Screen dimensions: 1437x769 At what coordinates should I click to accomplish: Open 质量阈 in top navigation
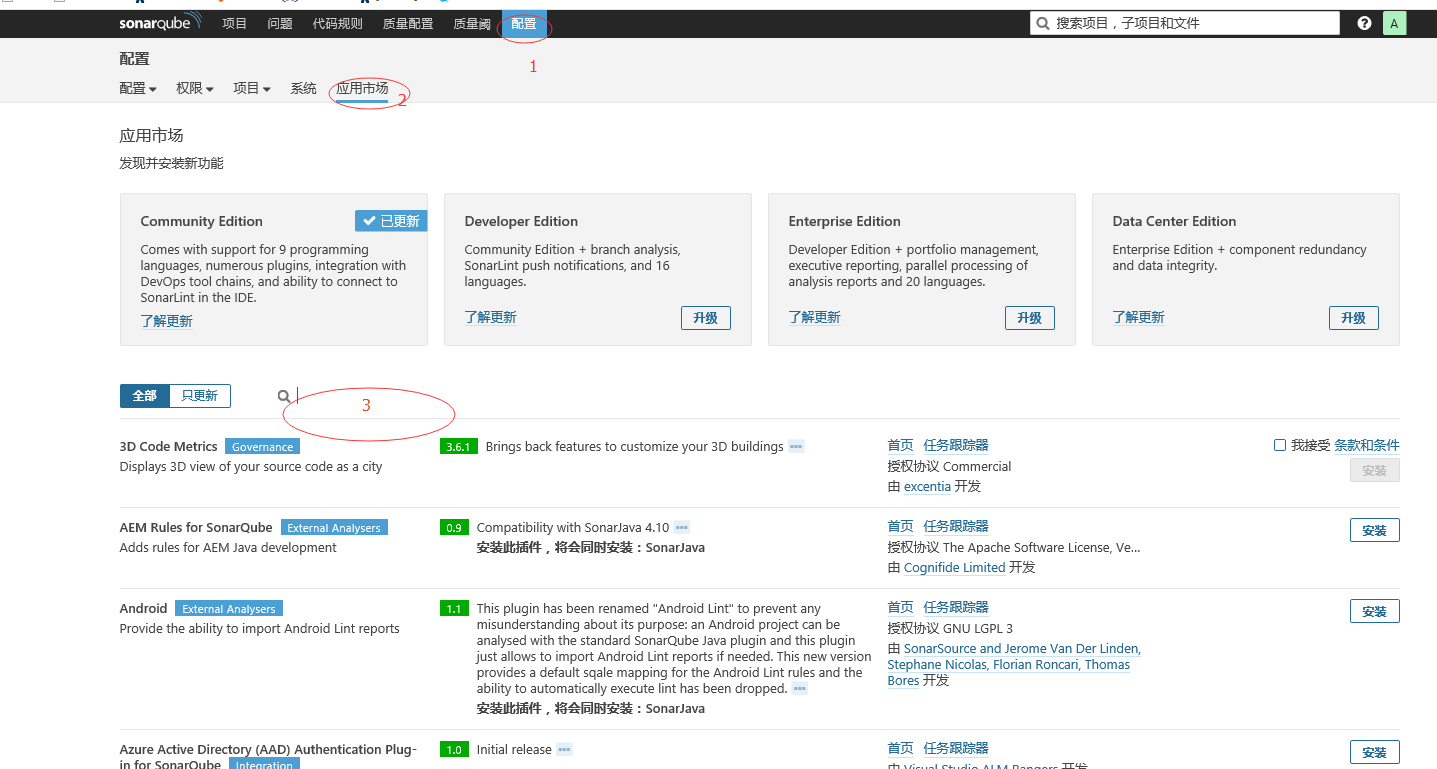[472, 23]
